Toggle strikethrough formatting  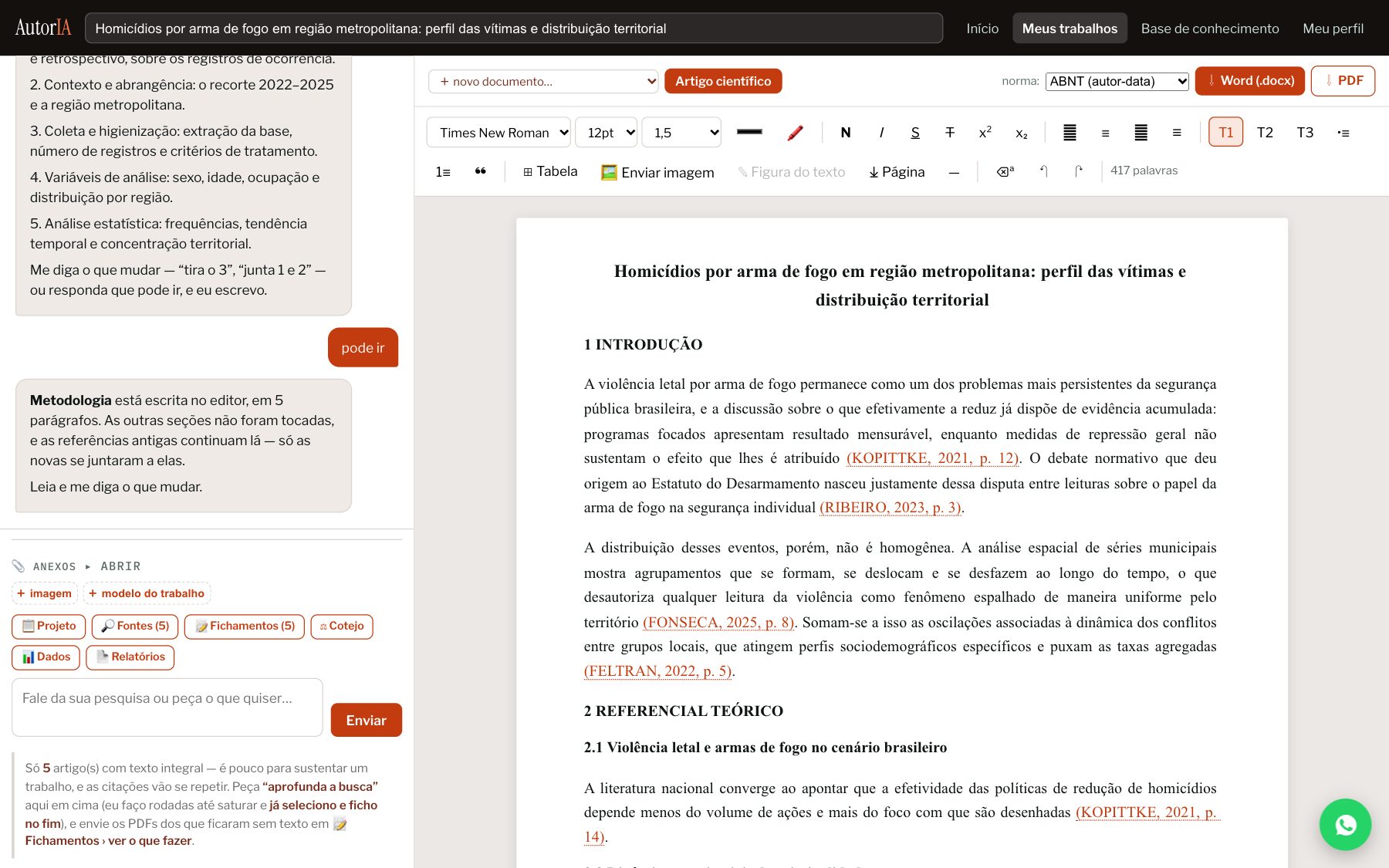click(950, 133)
